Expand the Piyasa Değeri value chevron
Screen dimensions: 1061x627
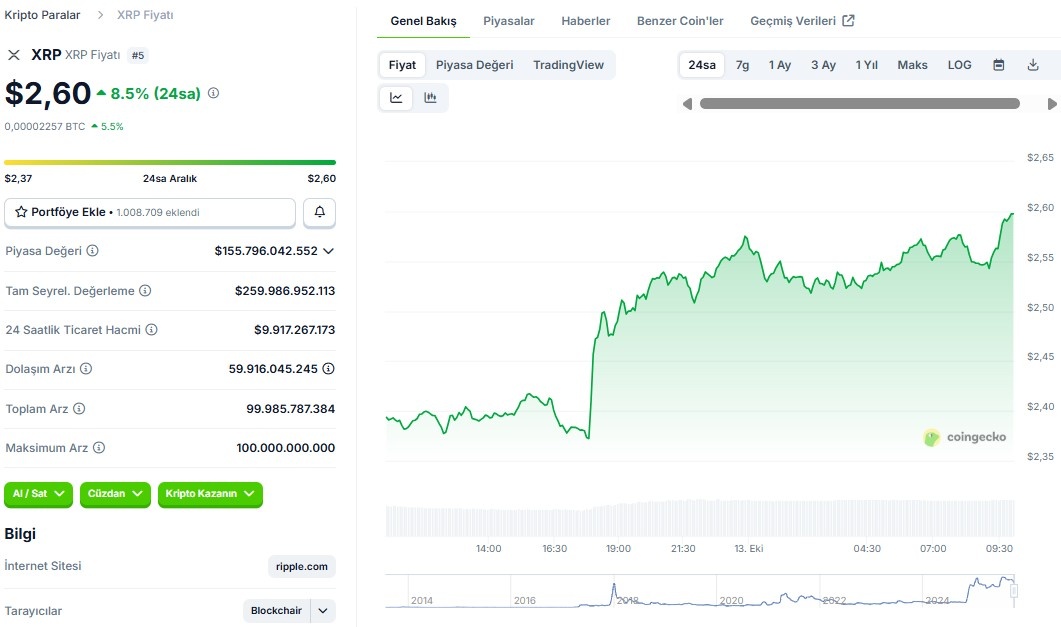(328, 251)
